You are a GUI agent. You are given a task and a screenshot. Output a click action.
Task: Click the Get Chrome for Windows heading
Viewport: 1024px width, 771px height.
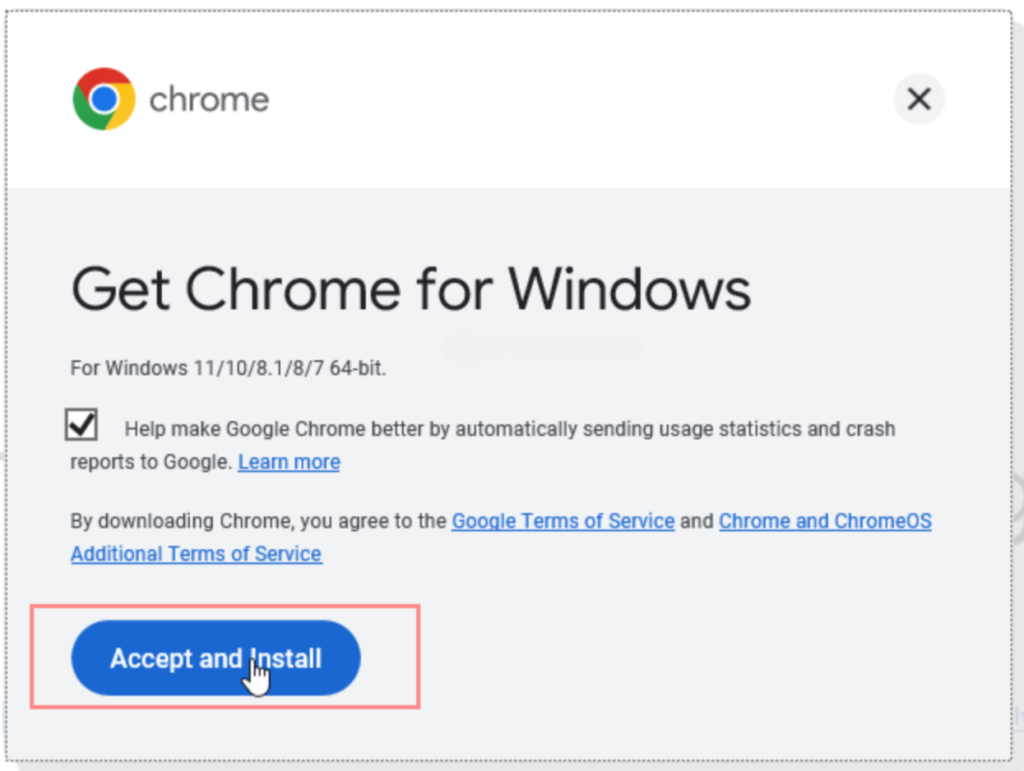[410, 289]
